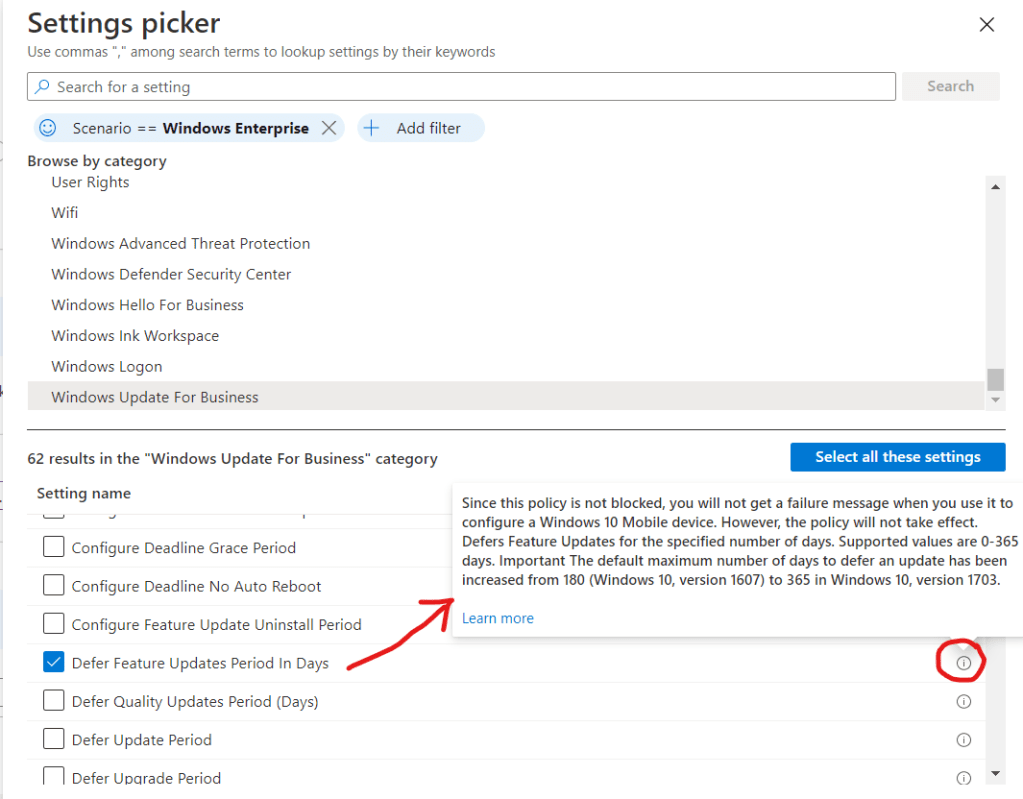Check Configure Deadline Grace Period
1023x799 pixels.
[54, 548]
